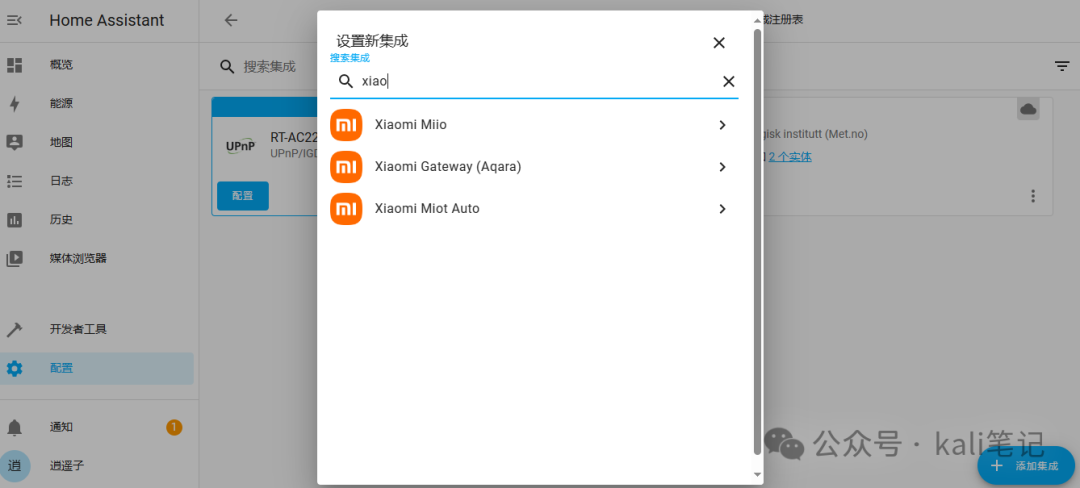
Task: Select 开发者工具 in sidebar menu
Action: click(79, 330)
